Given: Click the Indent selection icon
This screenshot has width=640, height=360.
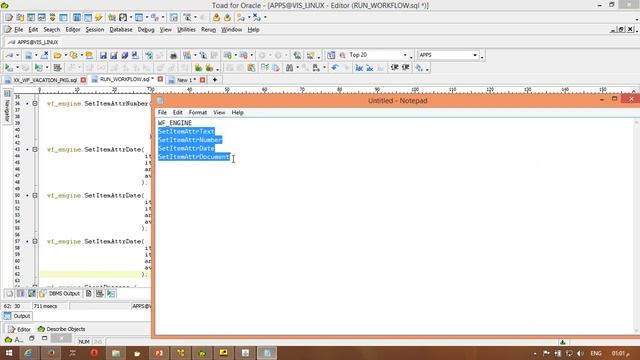Looking at the screenshot, I should tap(394, 68).
